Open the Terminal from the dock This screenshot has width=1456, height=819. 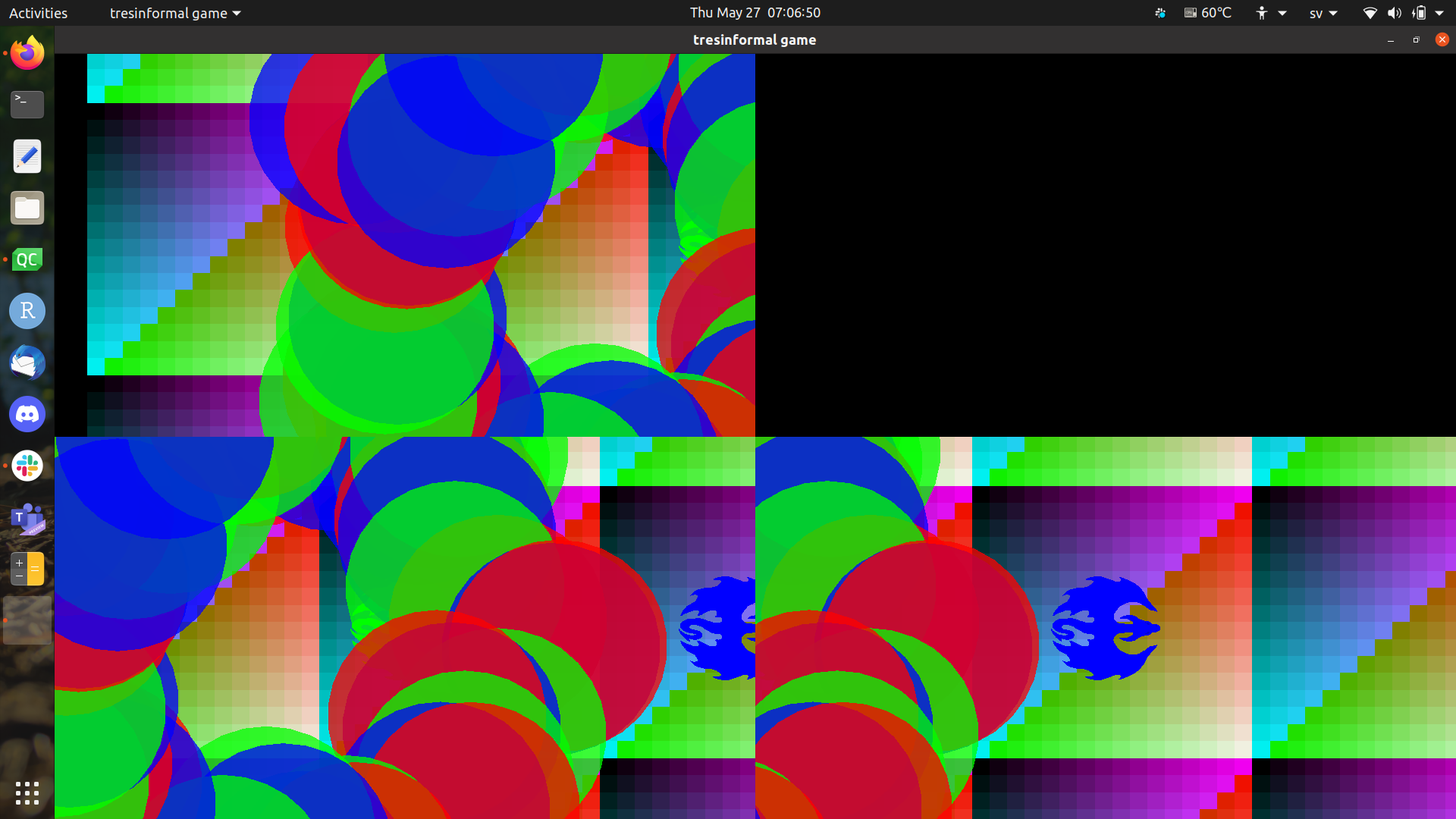pyautogui.click(x=27, y=104)
